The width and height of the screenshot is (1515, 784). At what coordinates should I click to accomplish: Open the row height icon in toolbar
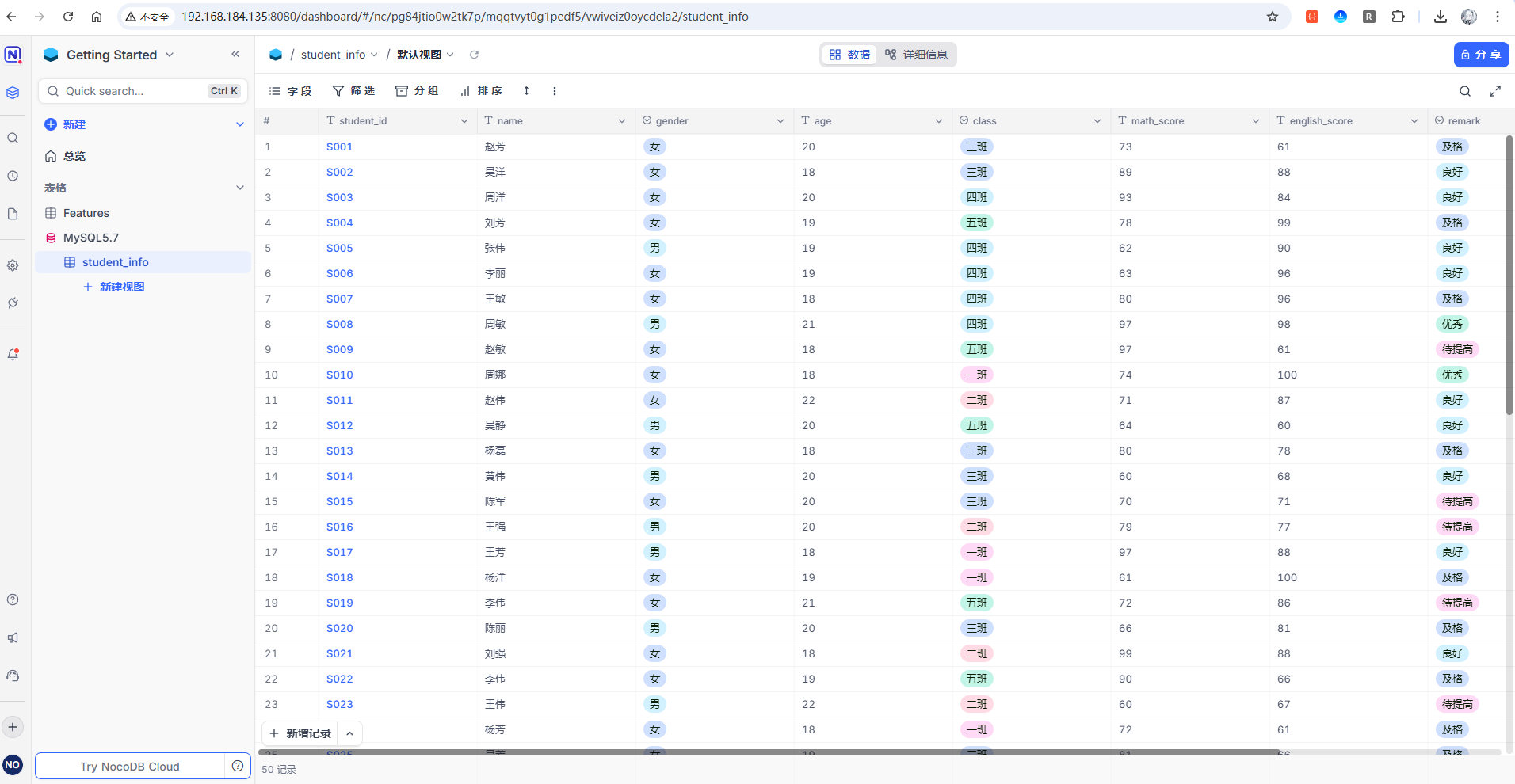coord(526,91)
